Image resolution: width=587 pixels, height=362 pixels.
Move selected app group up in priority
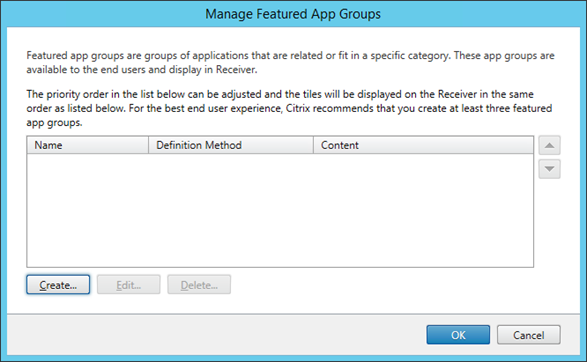[549, 145]
